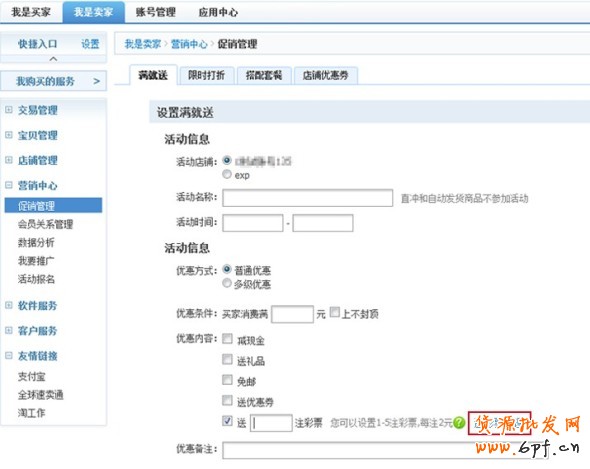Open 应用中心 top tab
This screenshot has width=590, height=469.
218,12
